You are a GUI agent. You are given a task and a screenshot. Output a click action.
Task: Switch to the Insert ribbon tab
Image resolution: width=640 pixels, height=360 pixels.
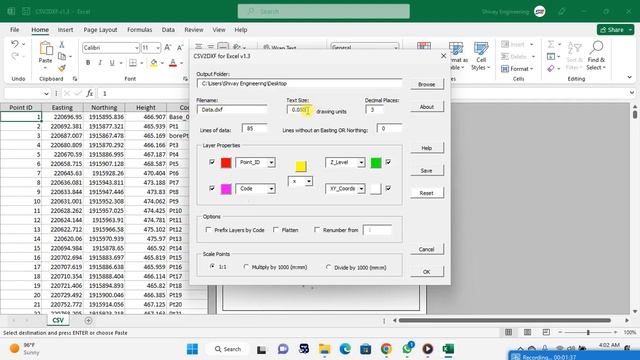(65, 30)
